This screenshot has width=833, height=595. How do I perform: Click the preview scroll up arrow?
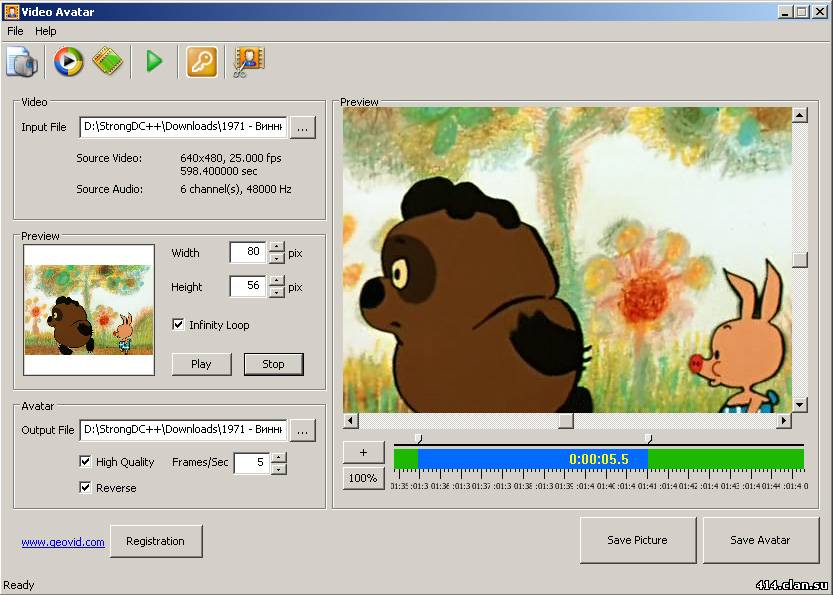click(800, 115)
